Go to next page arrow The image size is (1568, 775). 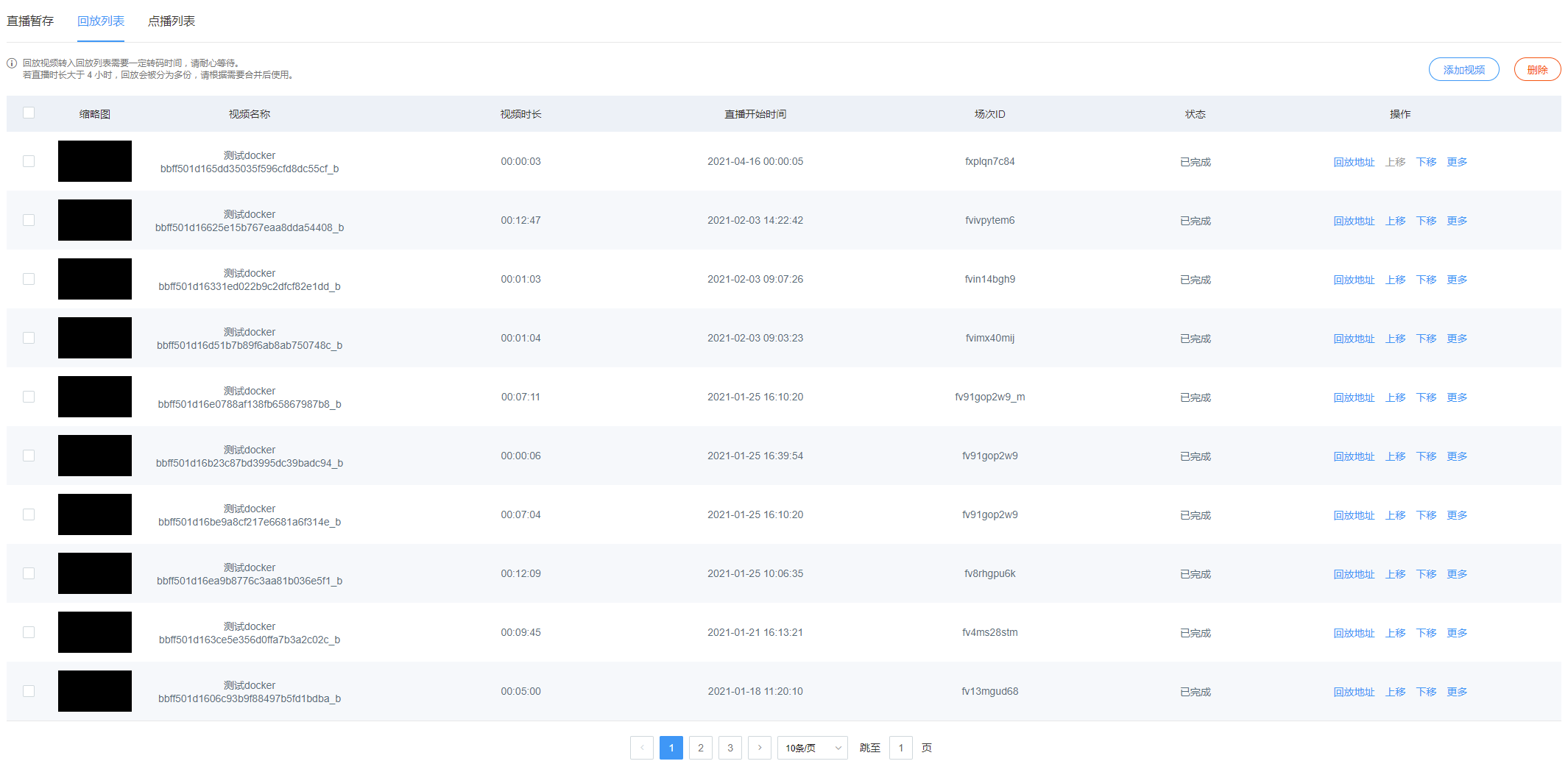pyautogui.click(x=760, y=748)
